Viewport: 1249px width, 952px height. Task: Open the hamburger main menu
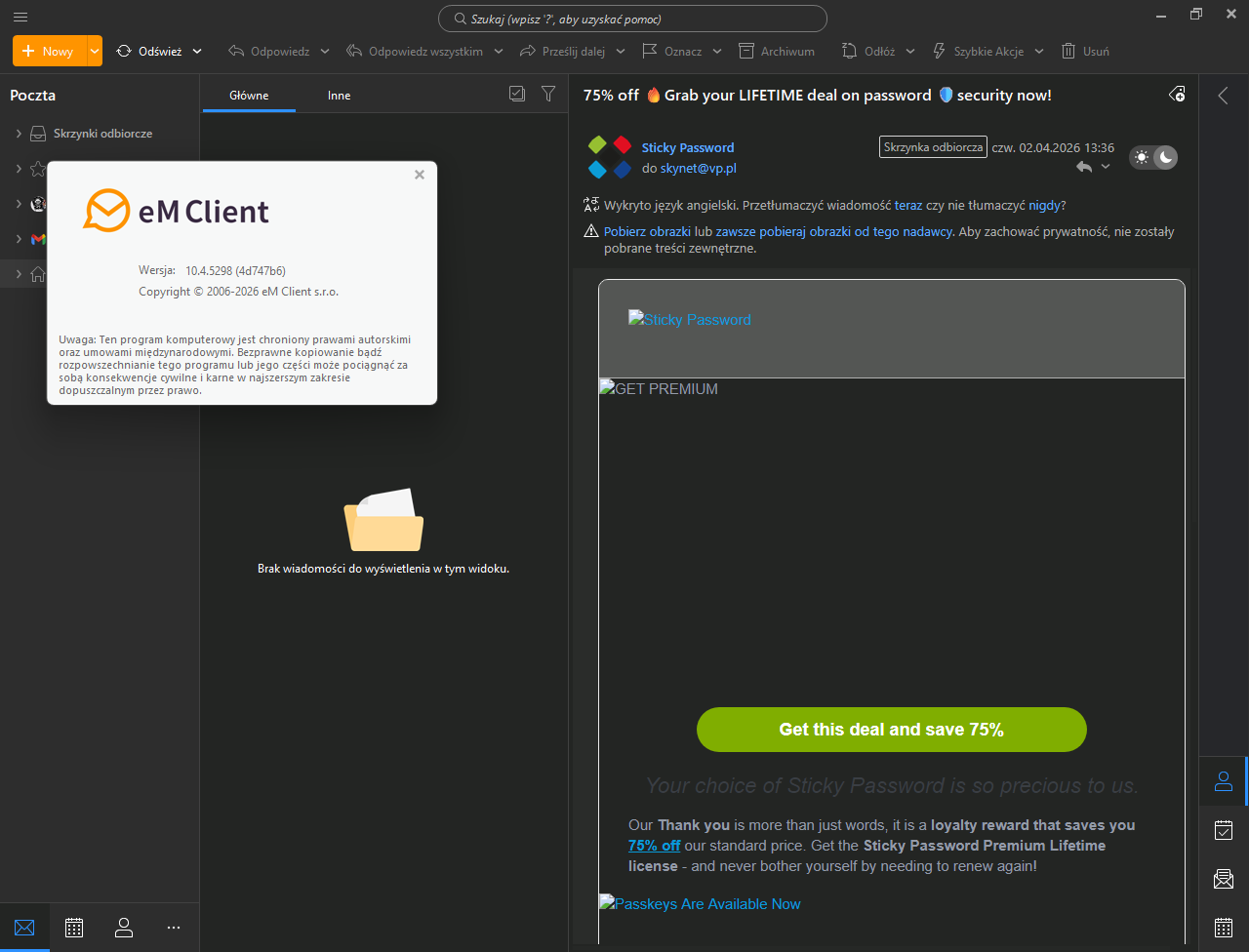20,17
